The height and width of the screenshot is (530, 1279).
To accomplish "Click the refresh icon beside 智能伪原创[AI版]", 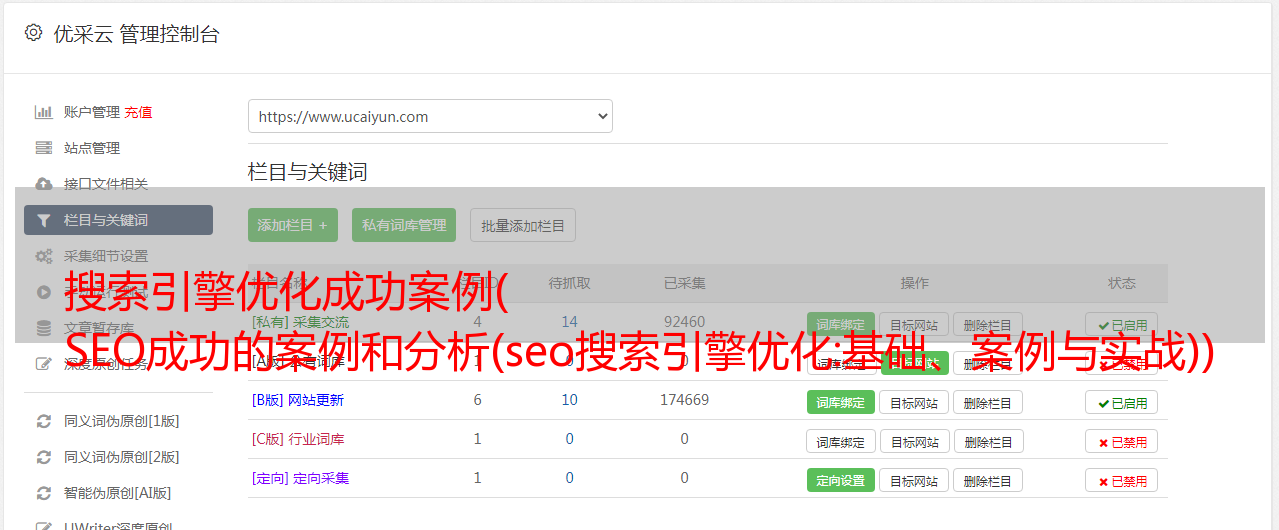I will coord(43,493).
